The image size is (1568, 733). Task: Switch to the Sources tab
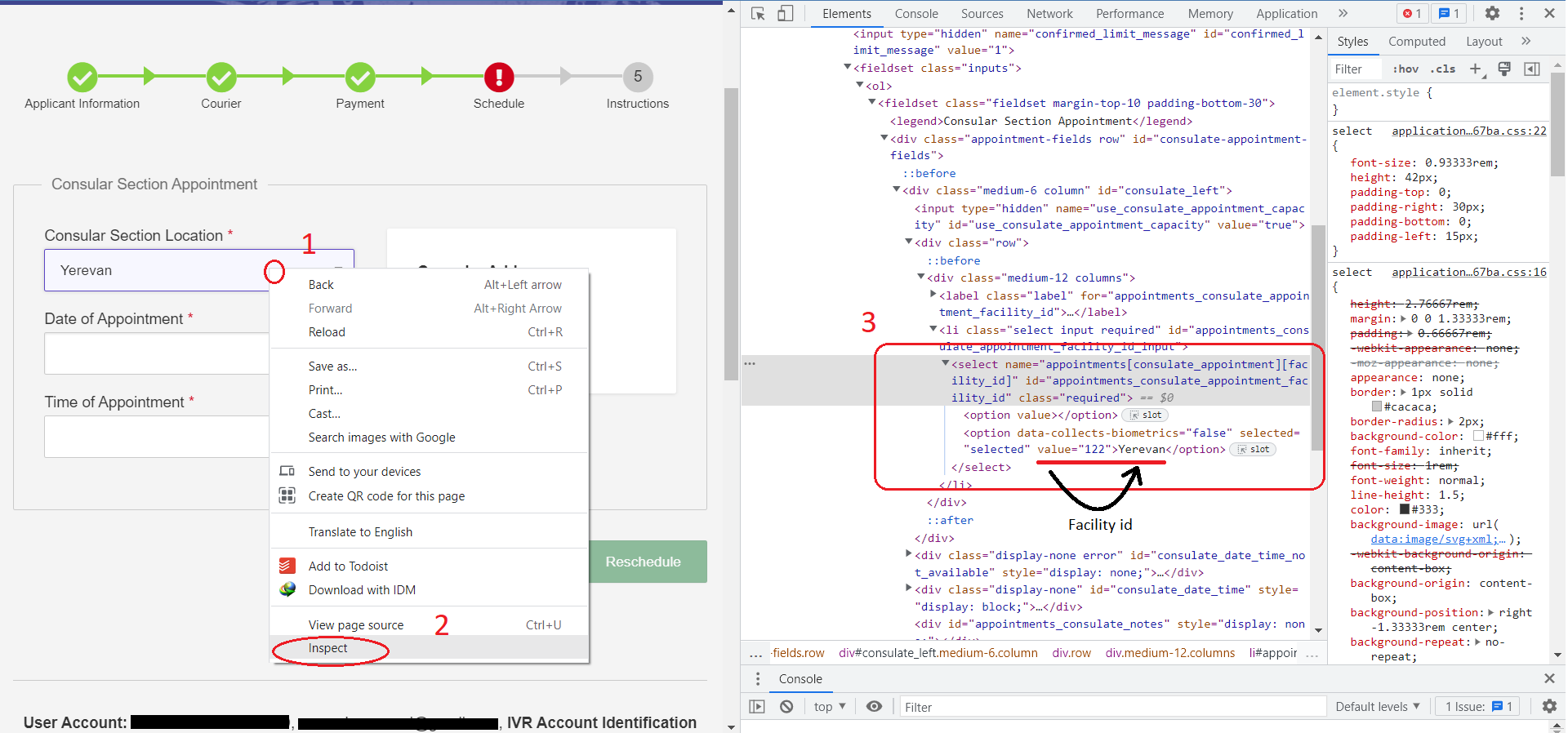(x=982, y=13)
